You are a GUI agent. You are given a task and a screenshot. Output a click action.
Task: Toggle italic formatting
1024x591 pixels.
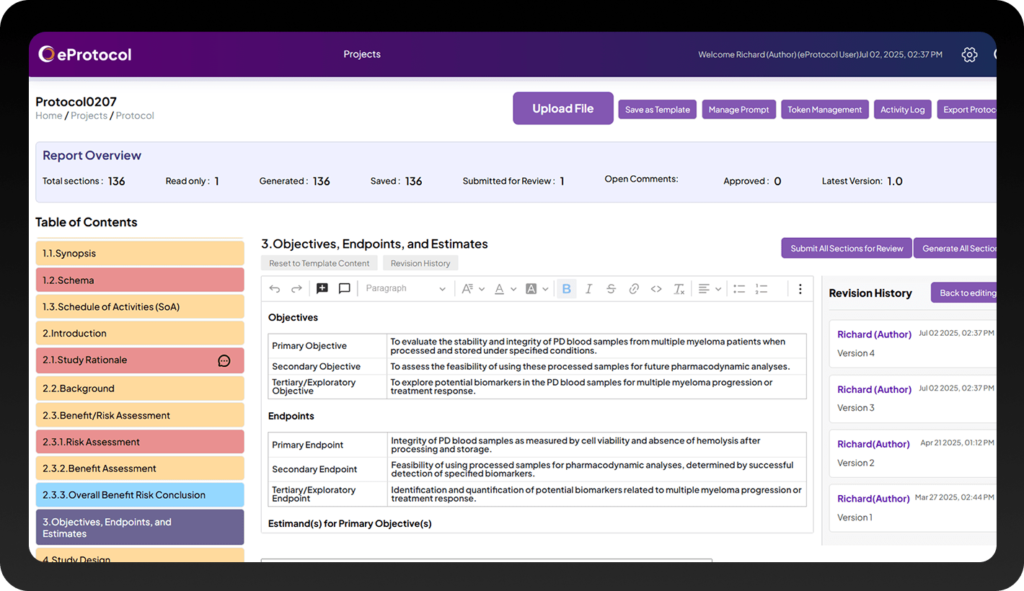coord(588,289)
